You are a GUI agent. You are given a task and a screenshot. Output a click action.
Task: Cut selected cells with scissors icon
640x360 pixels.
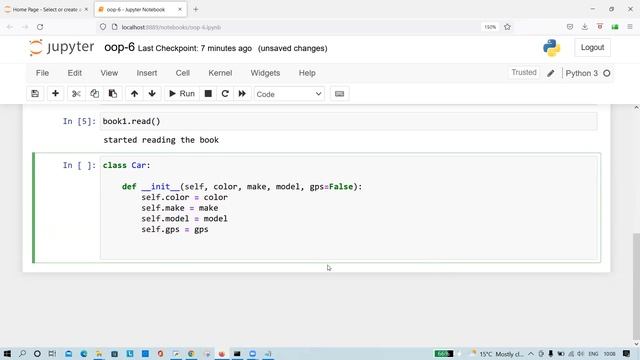click(x=76, y=94)
